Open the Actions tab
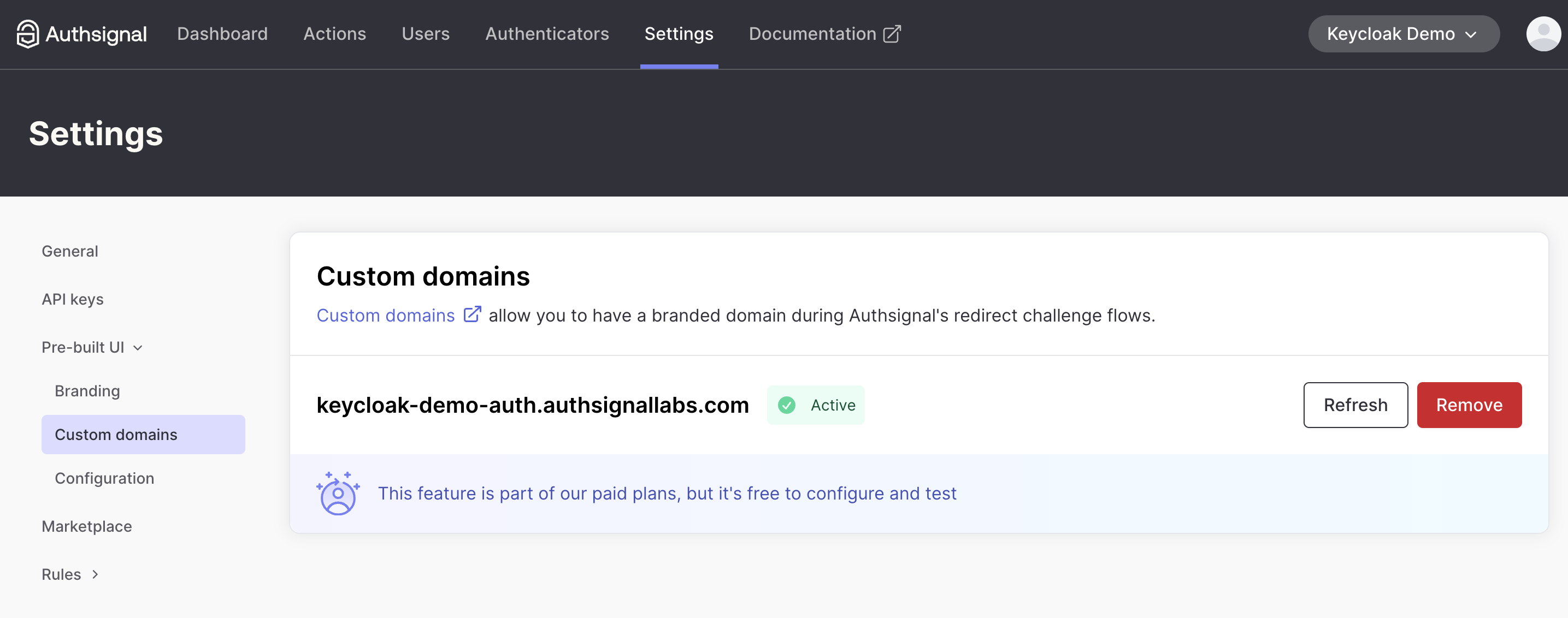Screen dimensions: 1568x618 click(x=335, y=34)
